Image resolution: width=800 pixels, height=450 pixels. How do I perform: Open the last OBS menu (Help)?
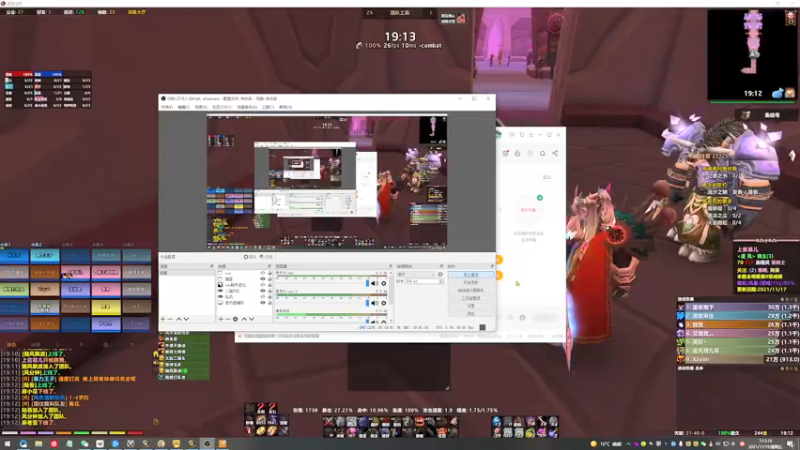pyautogui.click(x=285, y=107)
